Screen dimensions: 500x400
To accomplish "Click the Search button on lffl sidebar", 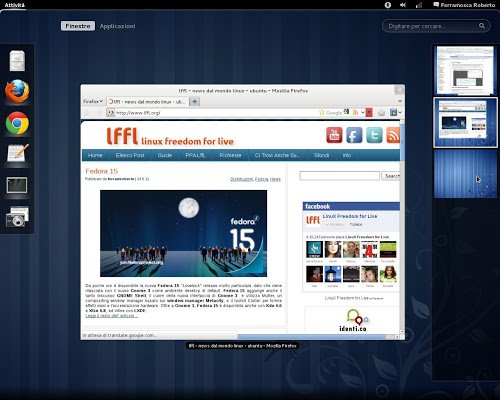I will point(391,176).
